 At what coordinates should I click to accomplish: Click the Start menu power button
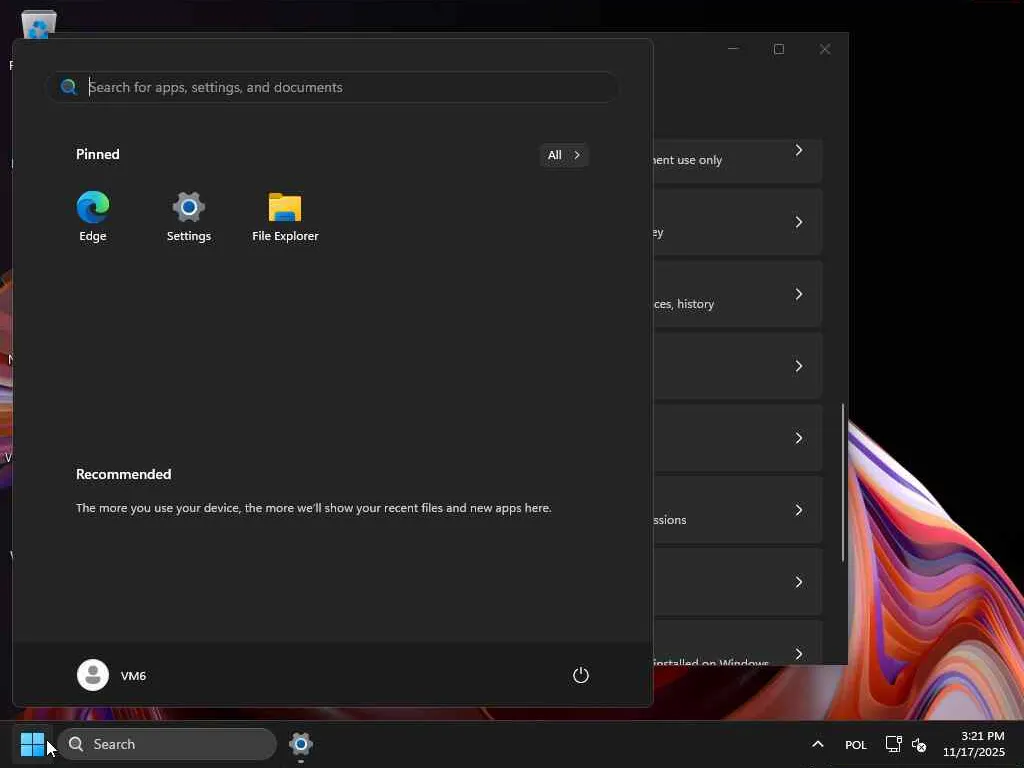pyautogui.click(x=581, y=675)
